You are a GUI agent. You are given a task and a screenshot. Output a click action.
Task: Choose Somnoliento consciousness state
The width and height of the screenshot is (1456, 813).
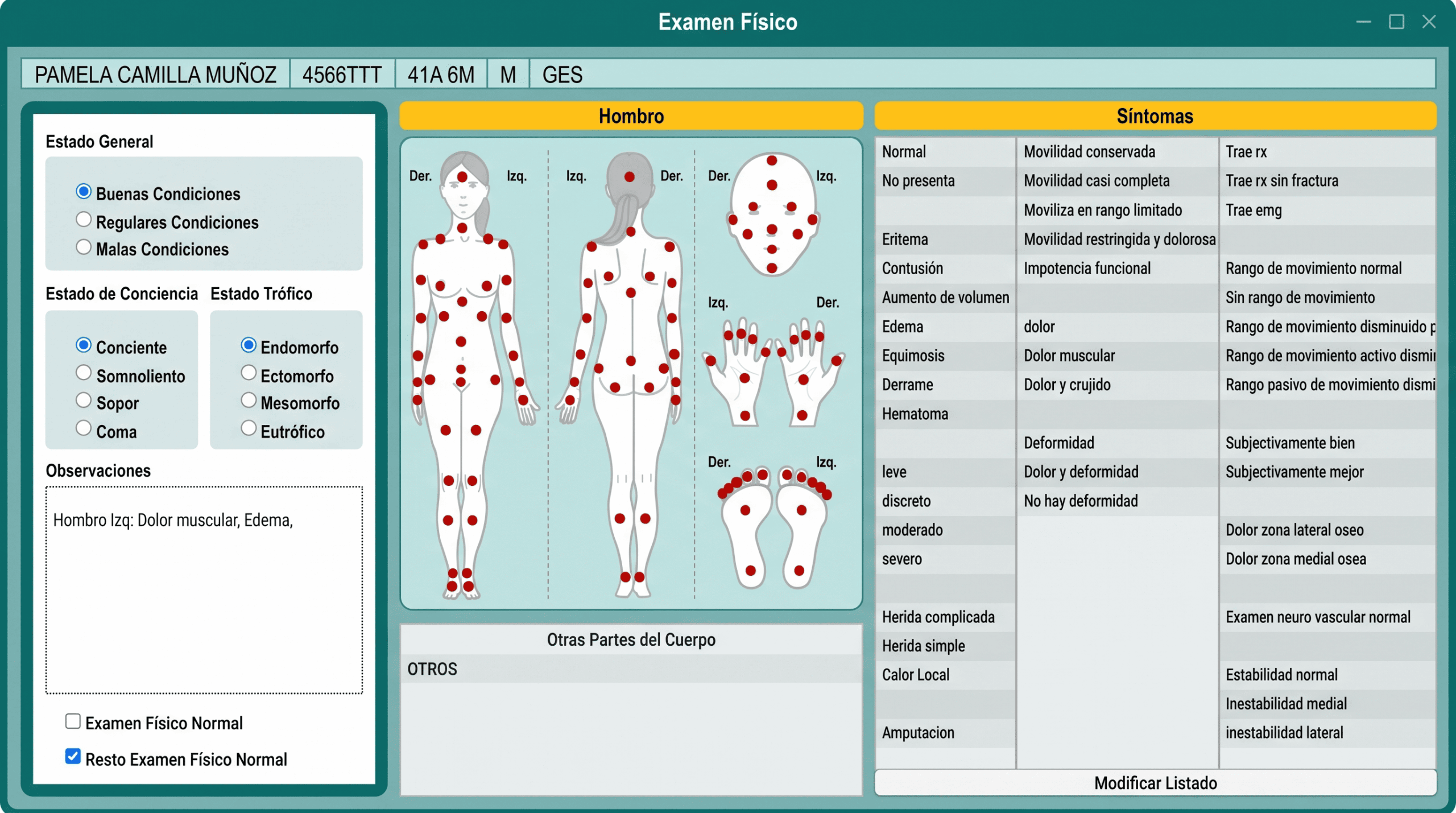point(84,373)
